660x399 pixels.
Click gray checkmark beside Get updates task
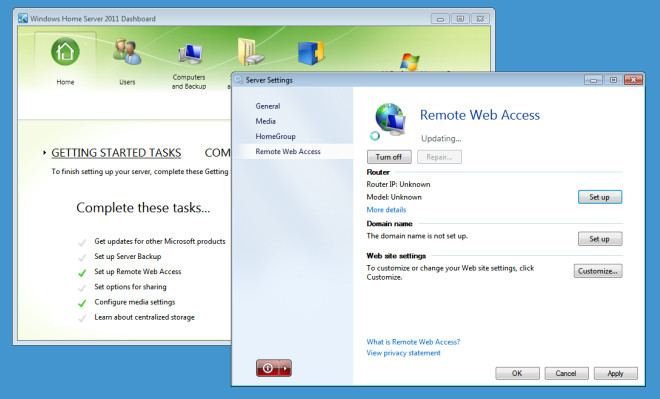tap(82, 242)
